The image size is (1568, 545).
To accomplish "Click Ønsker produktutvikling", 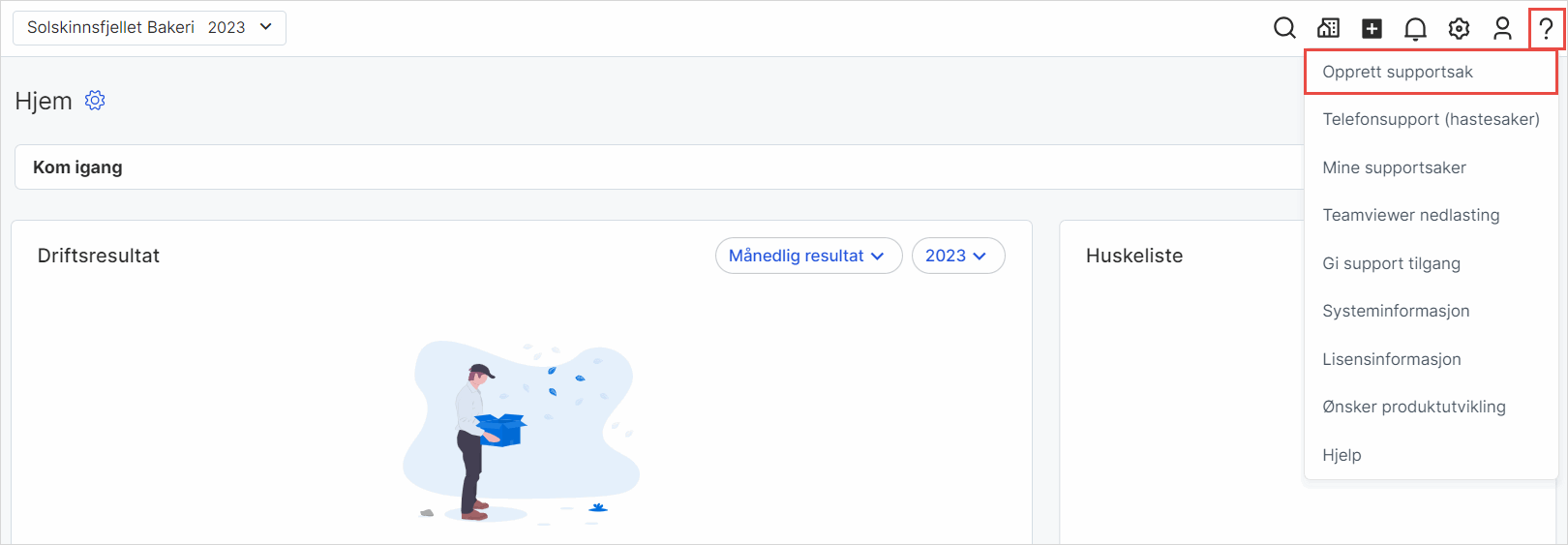I will [1413, 407].
